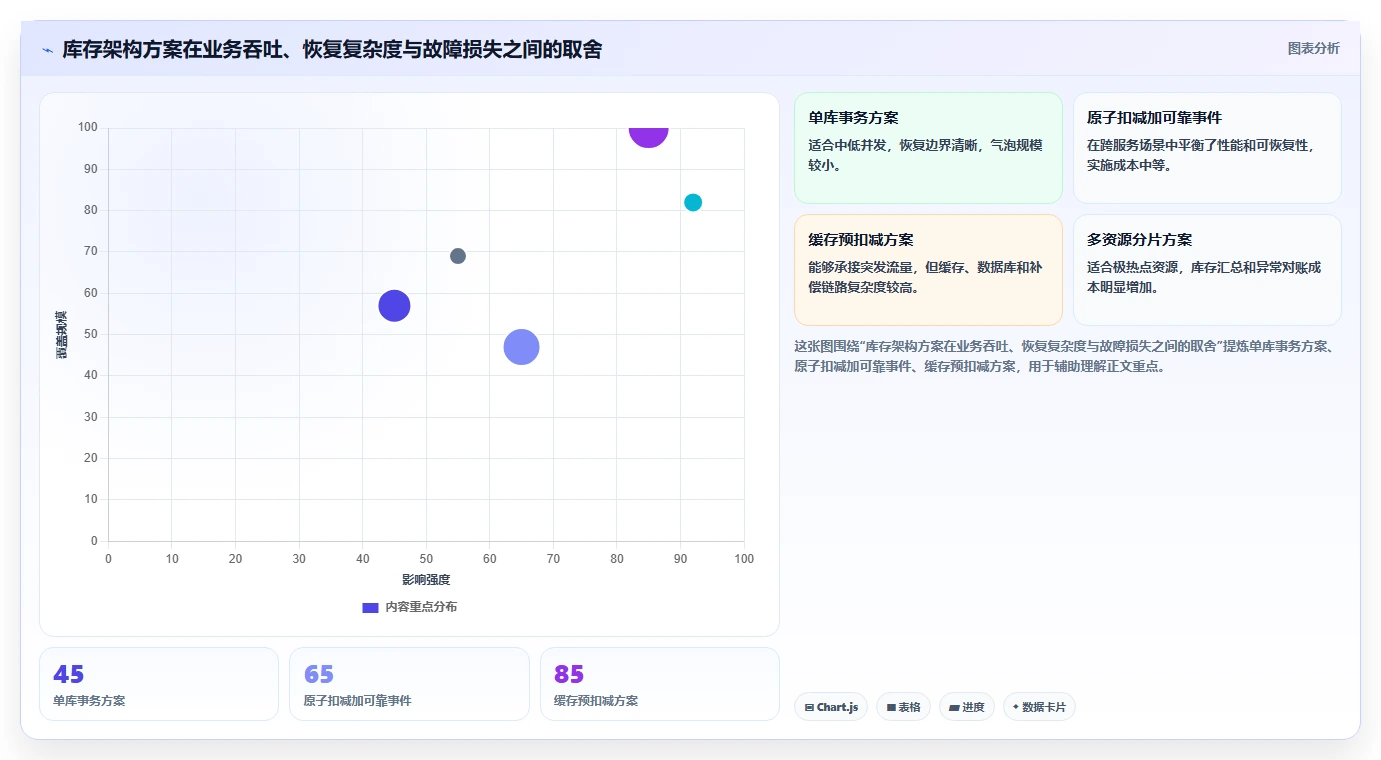Select the cyan bubble near x=92

pos(693,202)
